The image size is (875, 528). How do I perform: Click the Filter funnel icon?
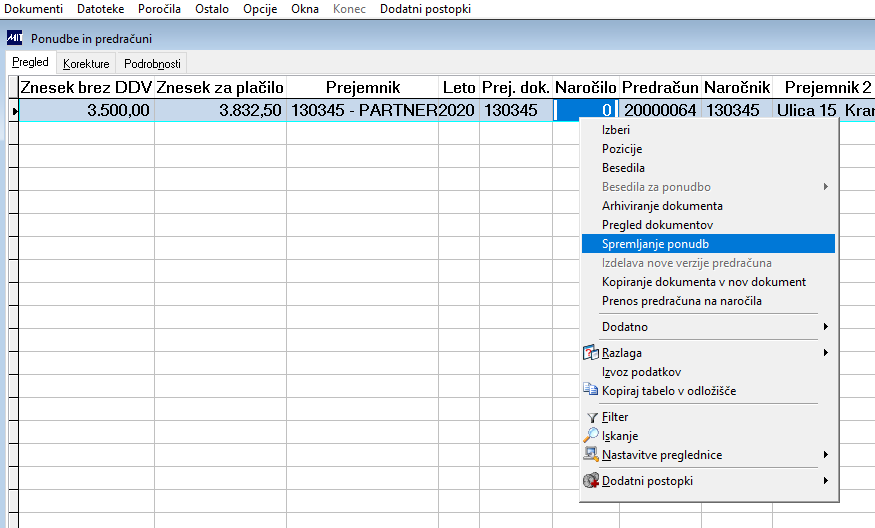point(592,417)
